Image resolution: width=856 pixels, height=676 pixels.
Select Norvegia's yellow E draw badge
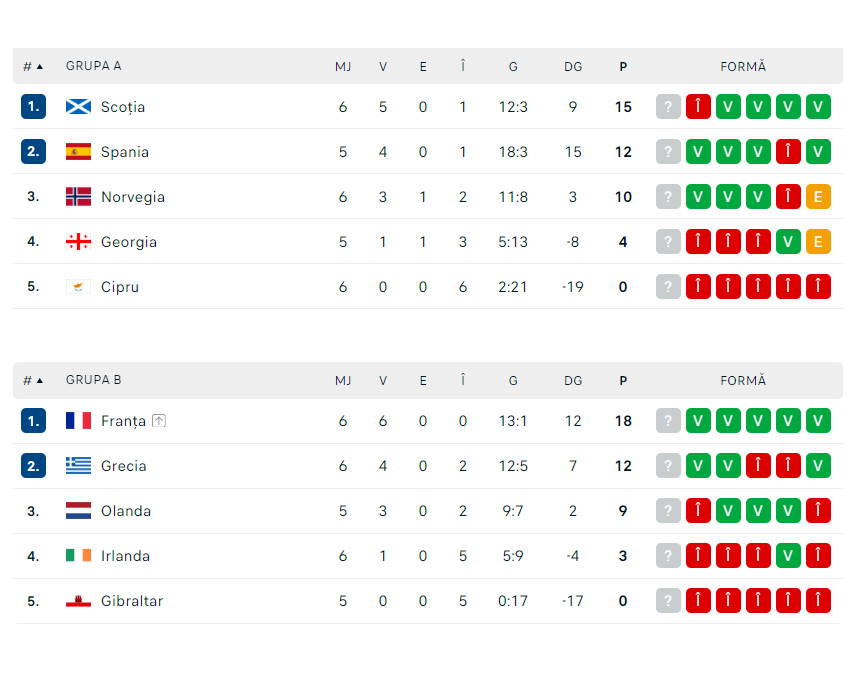coord(818,196)
